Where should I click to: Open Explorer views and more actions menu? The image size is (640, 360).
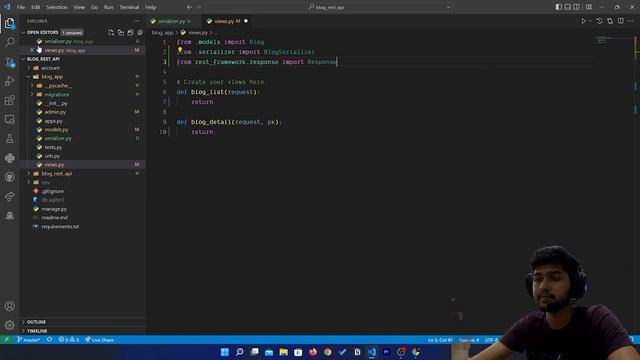click(136, 21)
